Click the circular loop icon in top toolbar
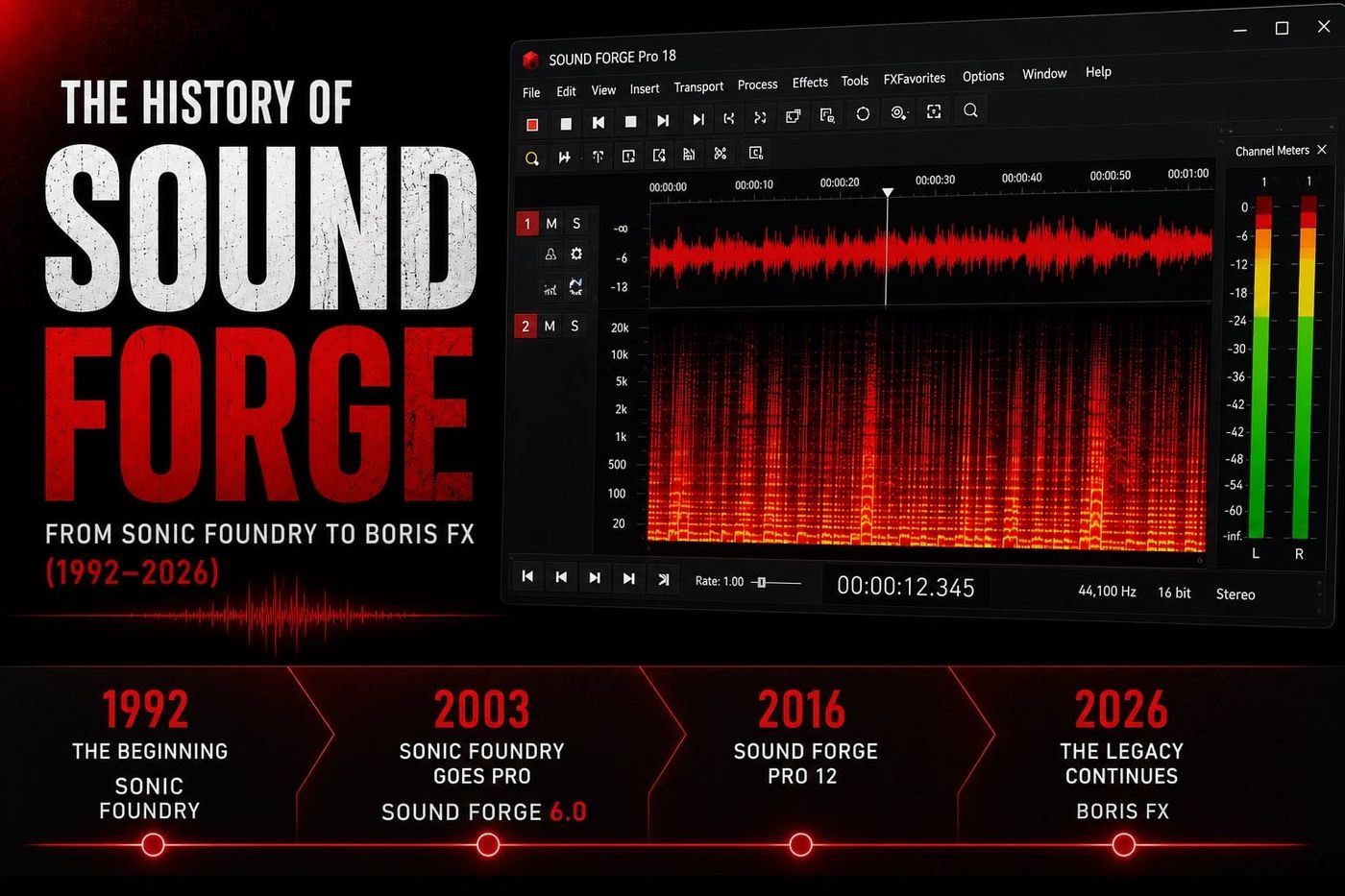Viewport: 1345px width, 896px height. click(x=863, y=113)
